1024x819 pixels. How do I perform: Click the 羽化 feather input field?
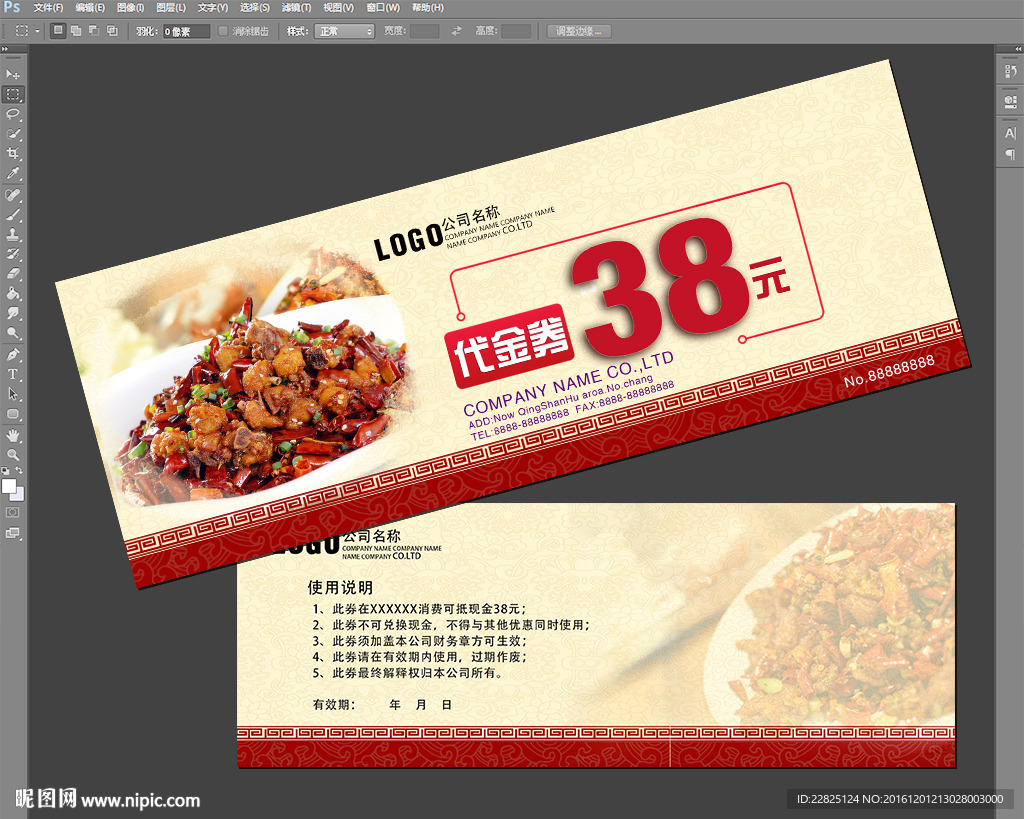[186, 31]
